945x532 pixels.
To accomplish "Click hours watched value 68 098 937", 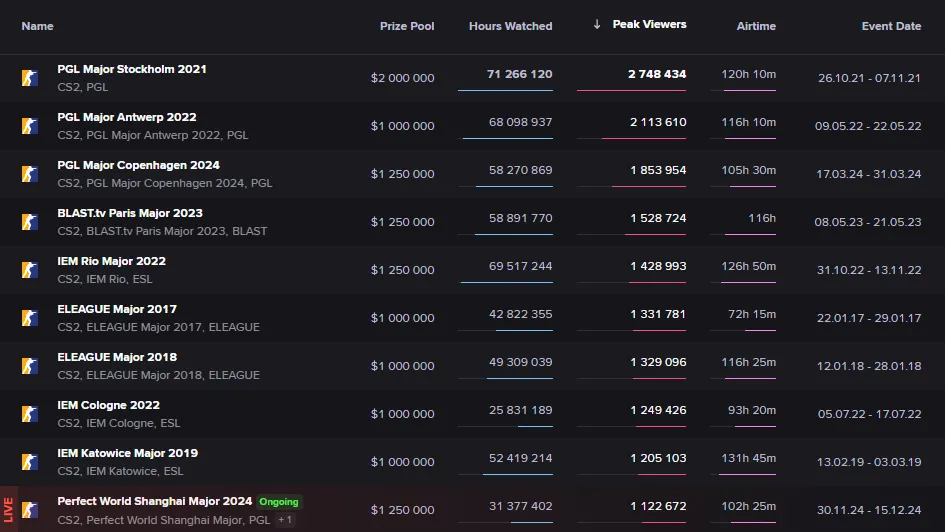I will coord(521,122).
